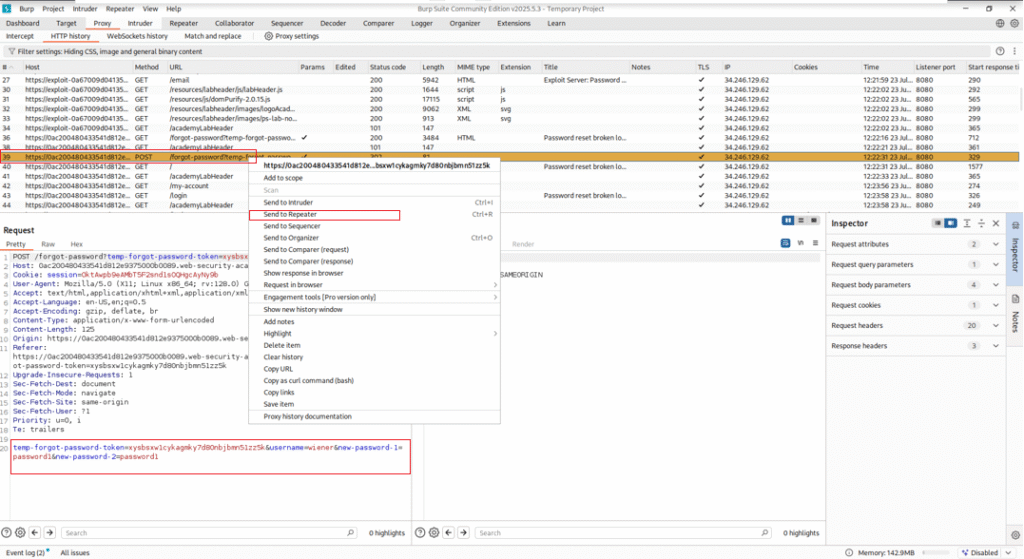Open response pane search settings gear
Image resolution: width=1024 pixels, height=559 pixels.
434,533
